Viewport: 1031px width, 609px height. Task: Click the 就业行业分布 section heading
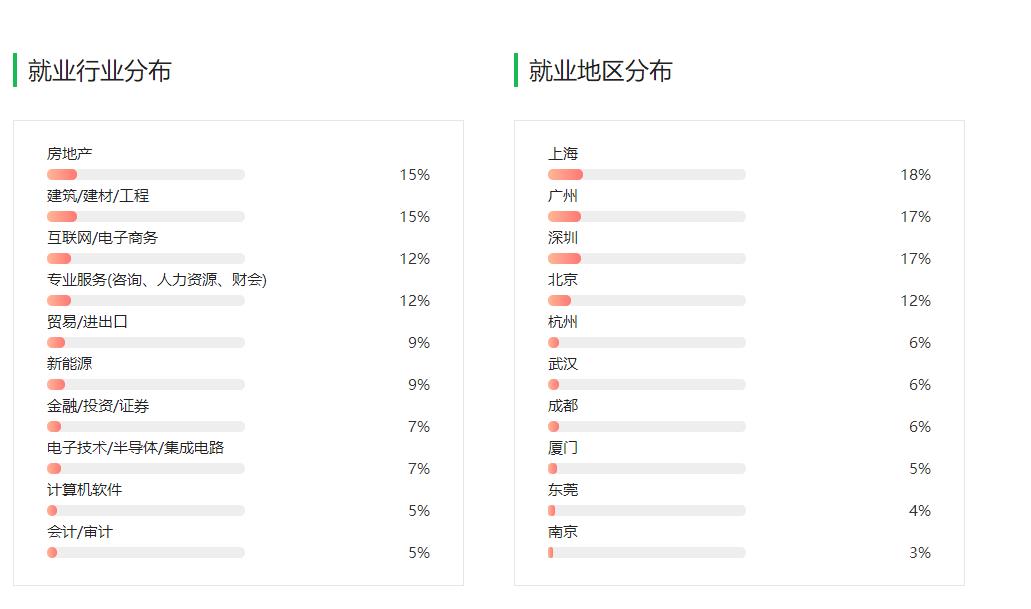[x=99, y=71]
